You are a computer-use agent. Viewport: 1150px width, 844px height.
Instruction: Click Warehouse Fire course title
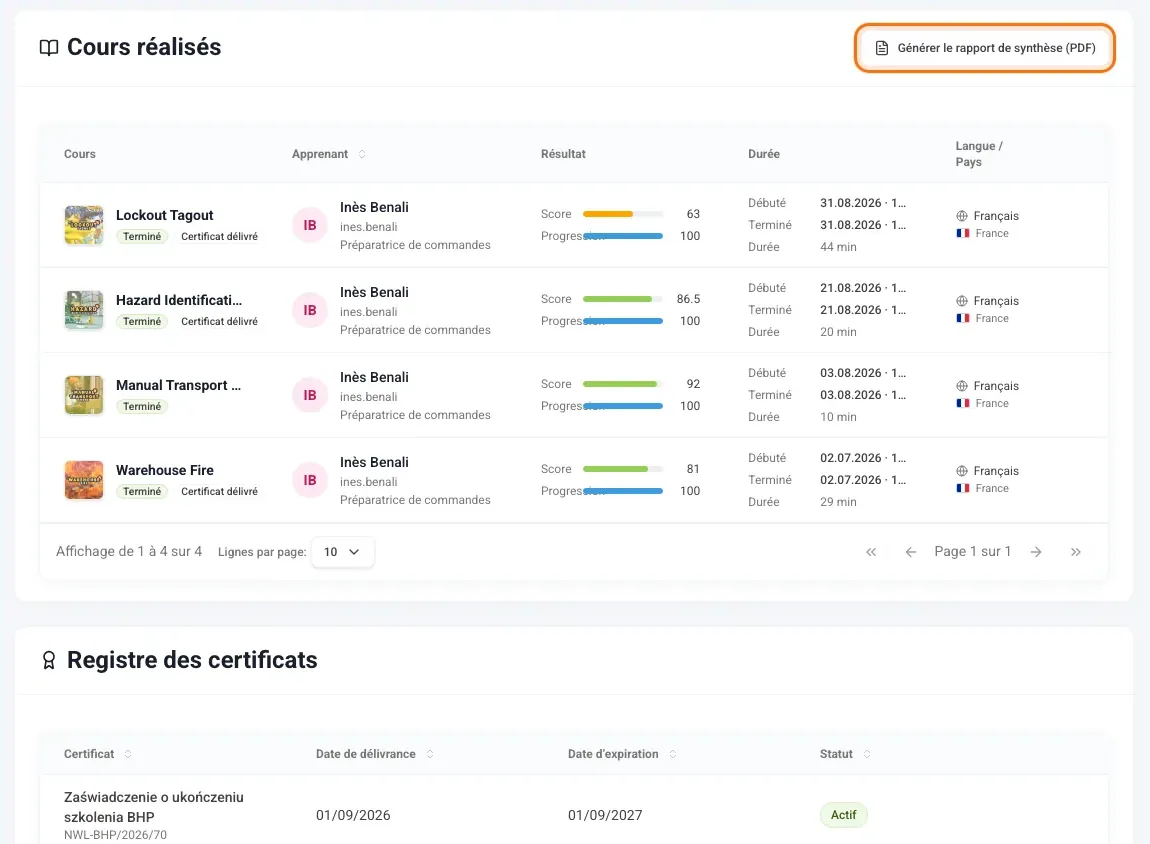point(164,470)
